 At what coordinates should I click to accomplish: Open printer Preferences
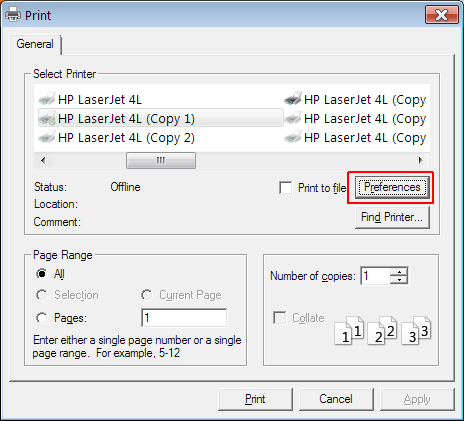[392, 187]
